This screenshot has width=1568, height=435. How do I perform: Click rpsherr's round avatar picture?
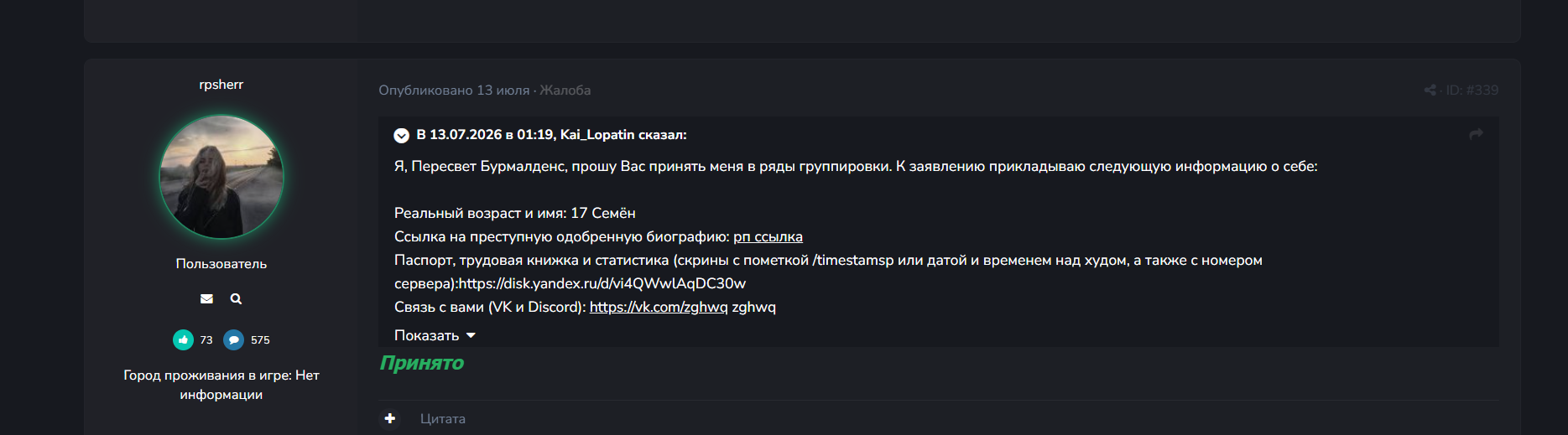pos(221,177)
